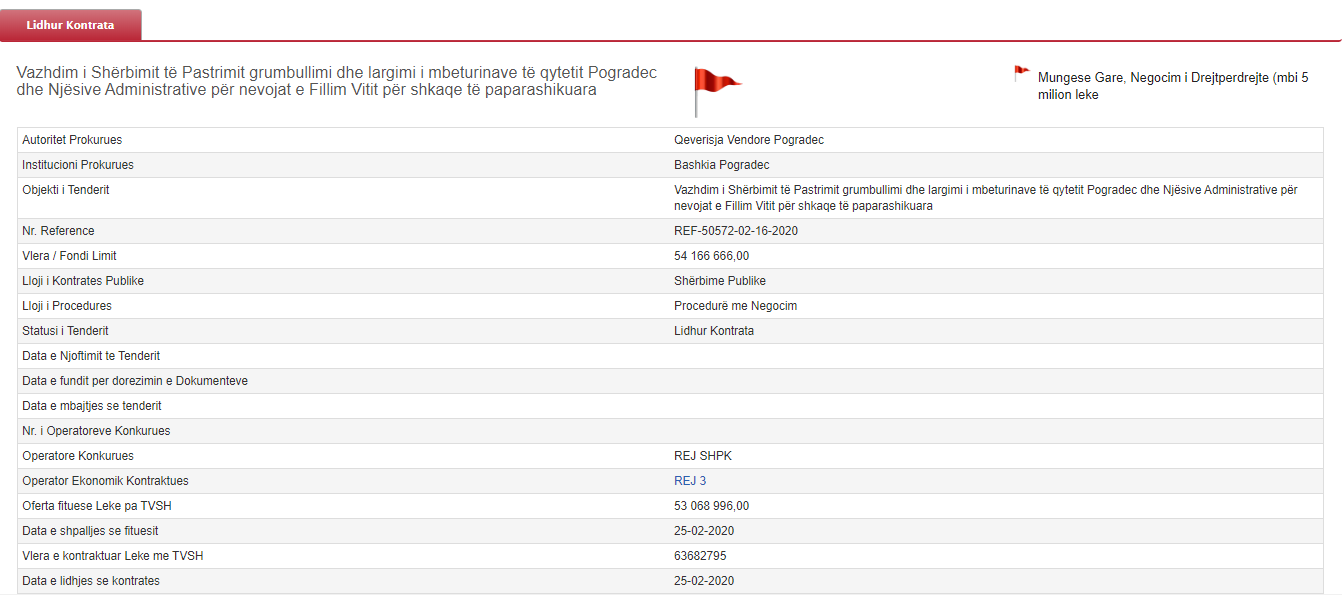Click the Statusi i Tenderit label
Screen dimensions: 1342x595
[x=66, y=331]
